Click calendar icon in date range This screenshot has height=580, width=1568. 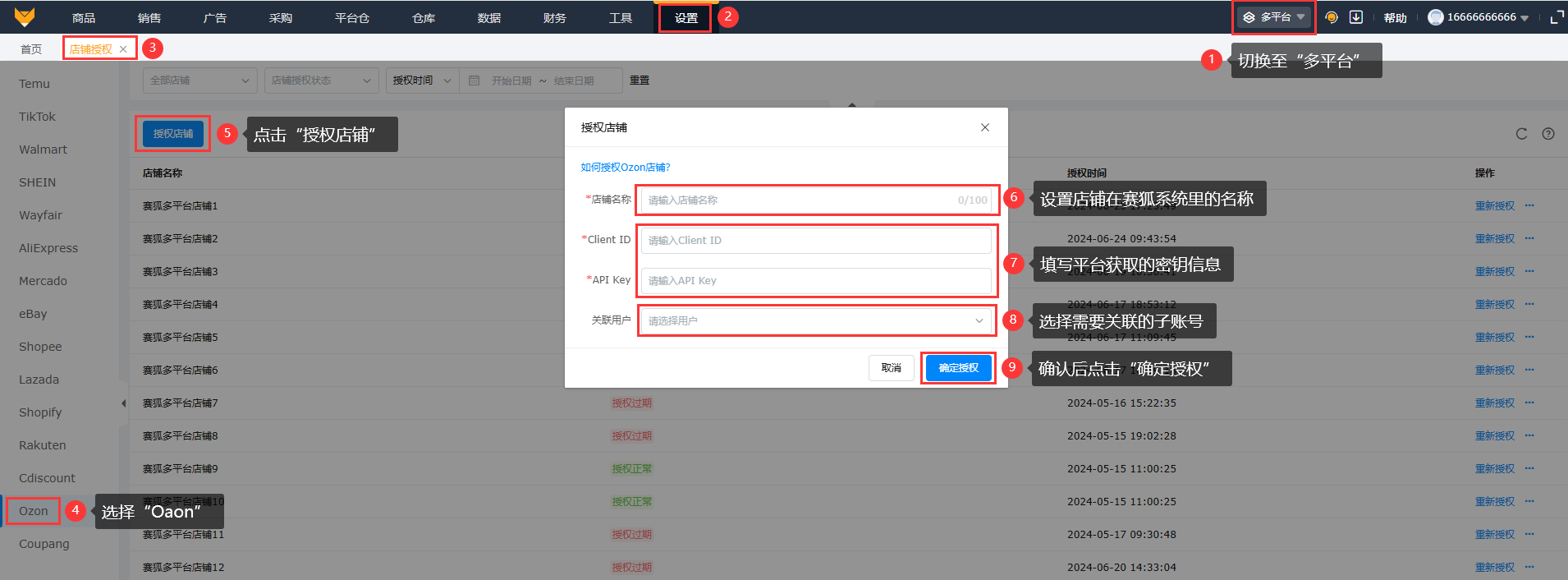474,81
